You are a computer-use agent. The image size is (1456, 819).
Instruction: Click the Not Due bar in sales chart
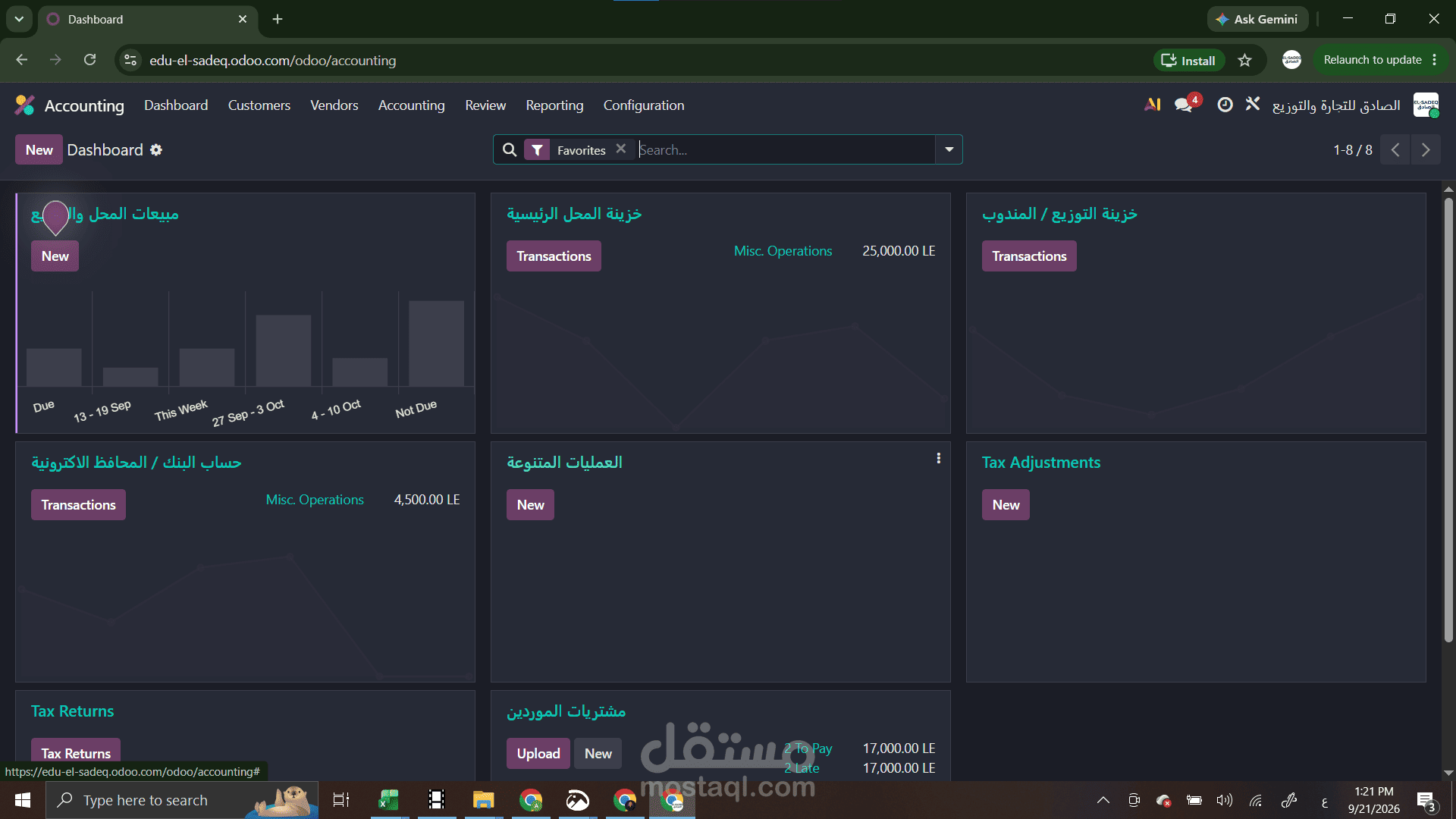(x=436, y=344)
